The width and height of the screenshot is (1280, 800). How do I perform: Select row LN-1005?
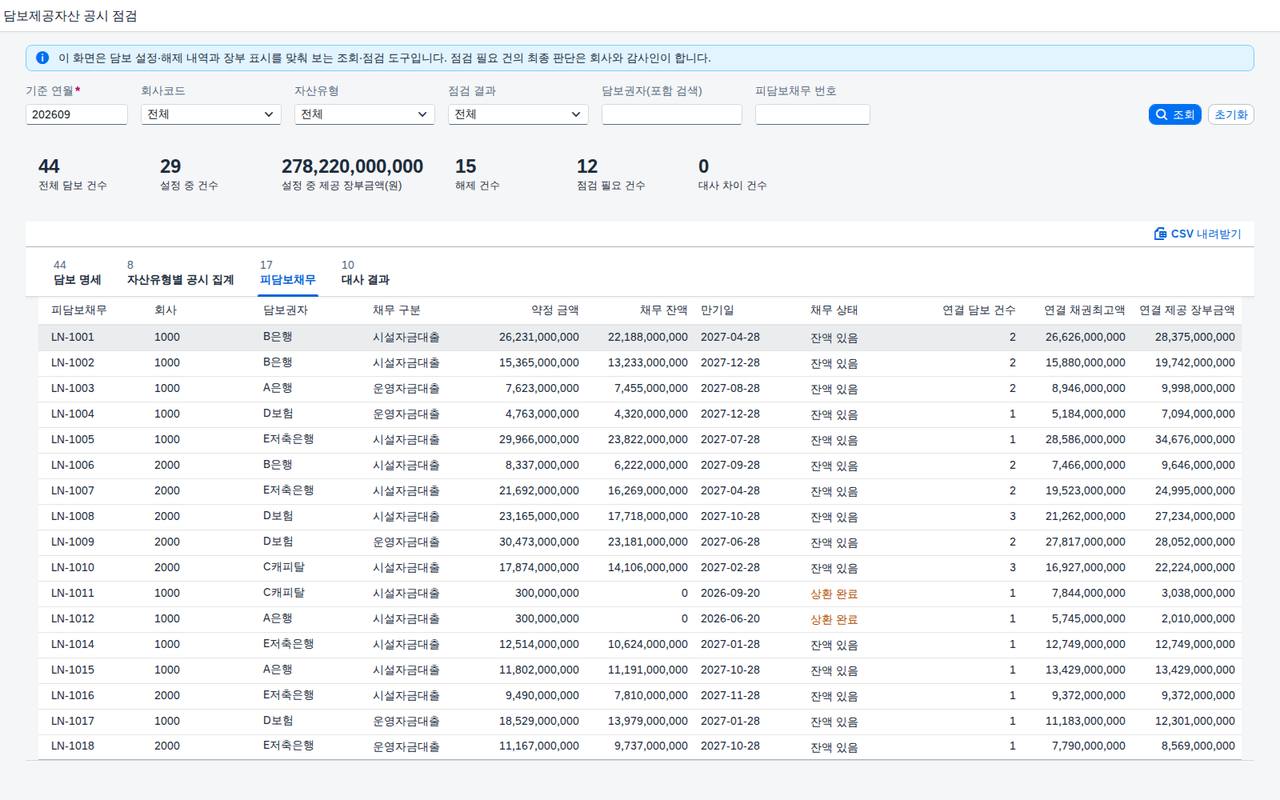640,440
